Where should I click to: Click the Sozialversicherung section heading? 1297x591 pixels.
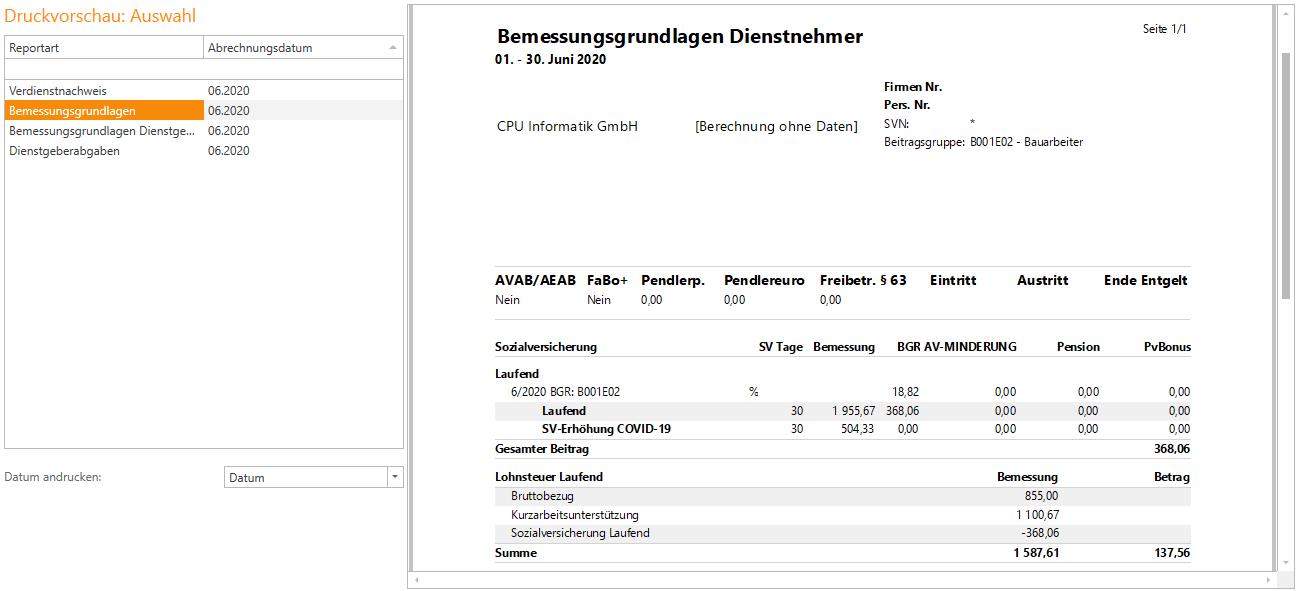[546, 347]
